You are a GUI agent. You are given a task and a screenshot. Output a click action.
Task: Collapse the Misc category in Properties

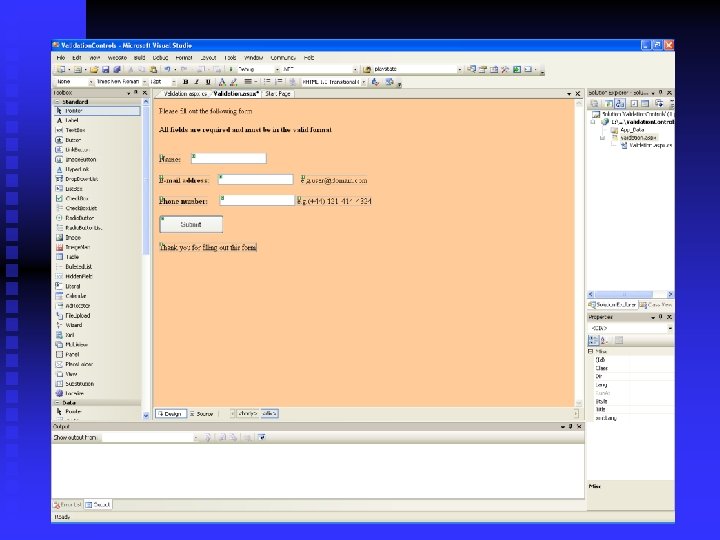click(591, 351)
